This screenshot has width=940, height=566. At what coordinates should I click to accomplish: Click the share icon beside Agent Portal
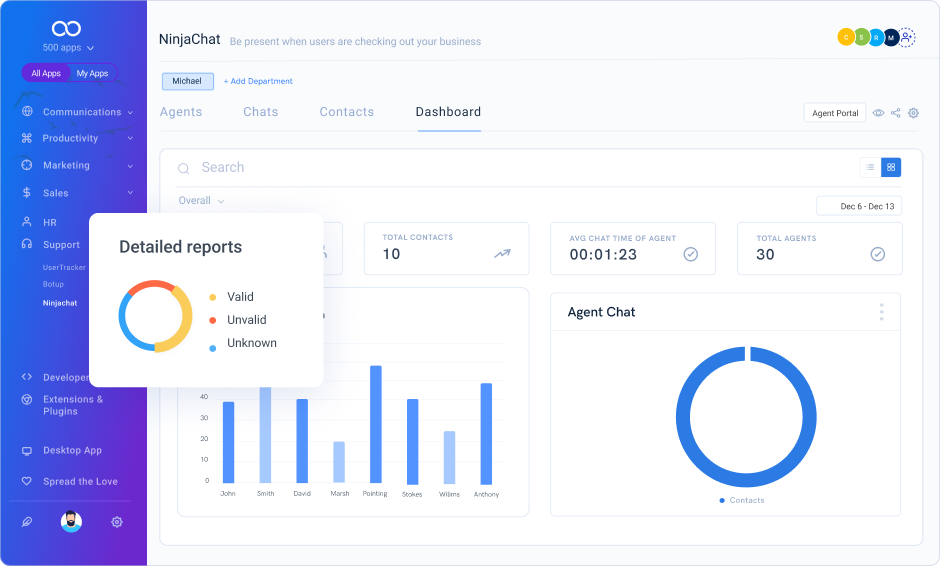896,113
